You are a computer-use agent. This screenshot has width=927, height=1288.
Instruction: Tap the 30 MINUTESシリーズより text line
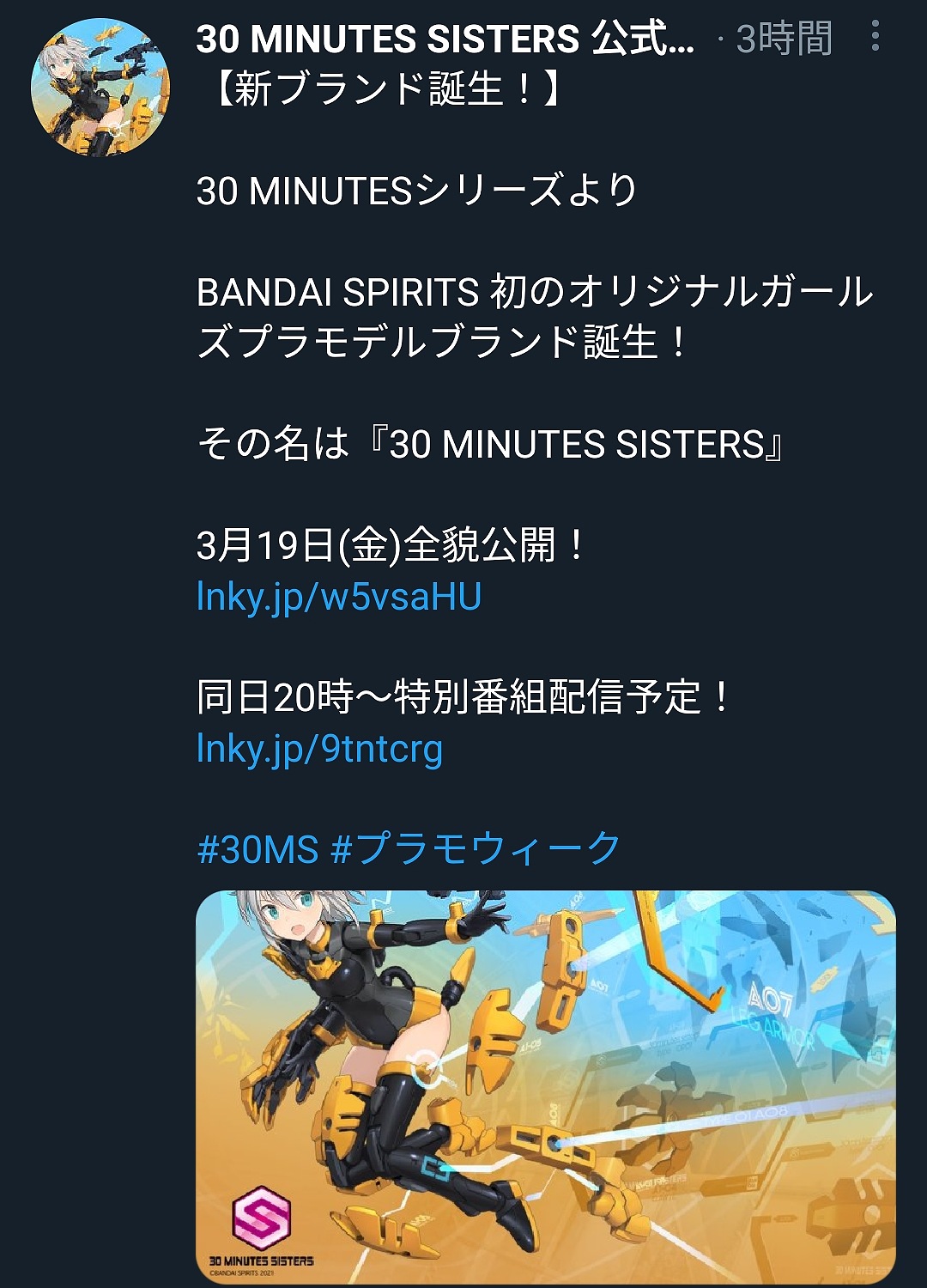417,191
